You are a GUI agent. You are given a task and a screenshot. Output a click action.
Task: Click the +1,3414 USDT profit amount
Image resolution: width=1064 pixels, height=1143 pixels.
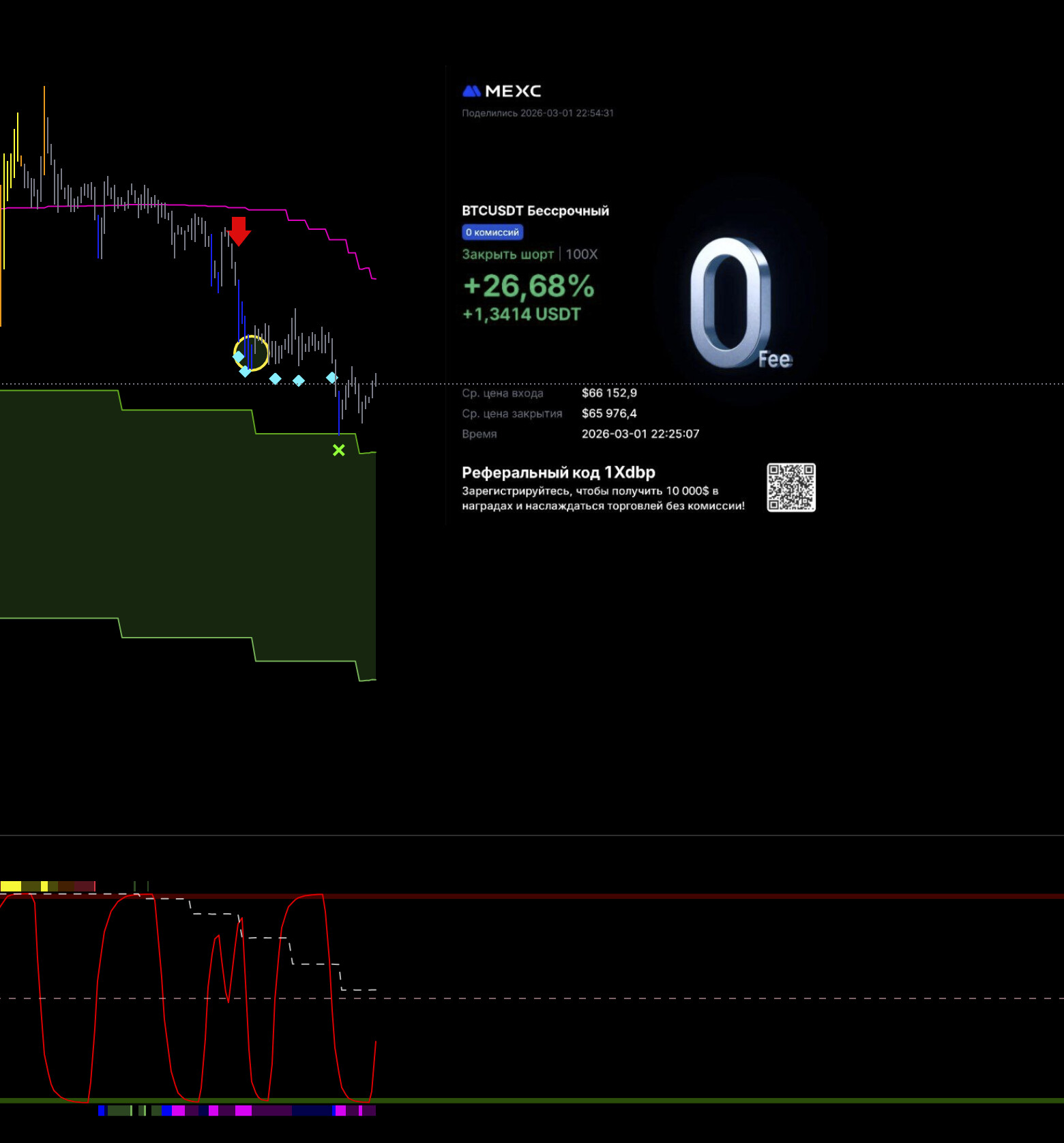click(x=522, y=314)
